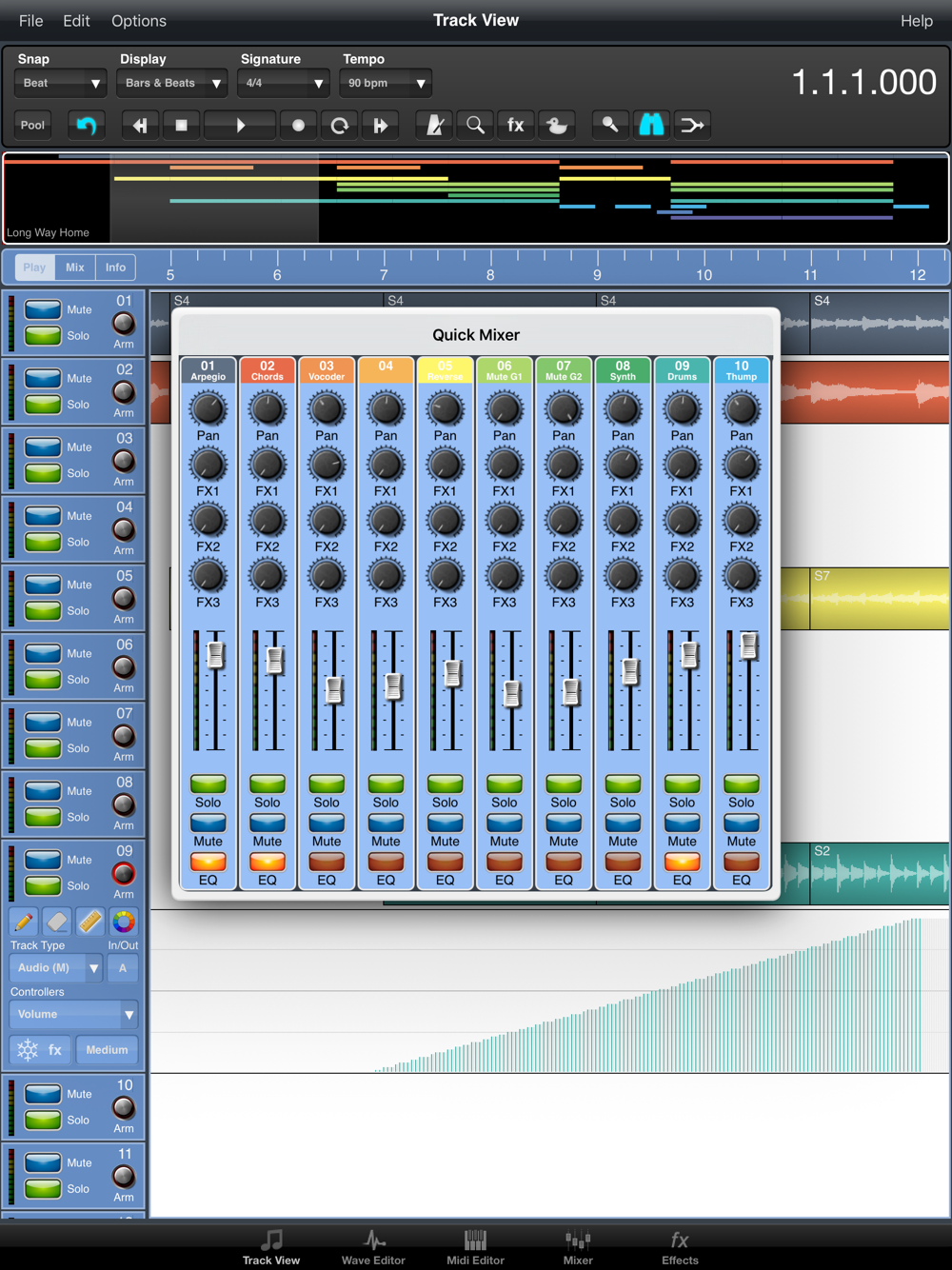952x1270 pixels.
Task: Switch to Wave Editor
Action: [x=373, y=1247]
